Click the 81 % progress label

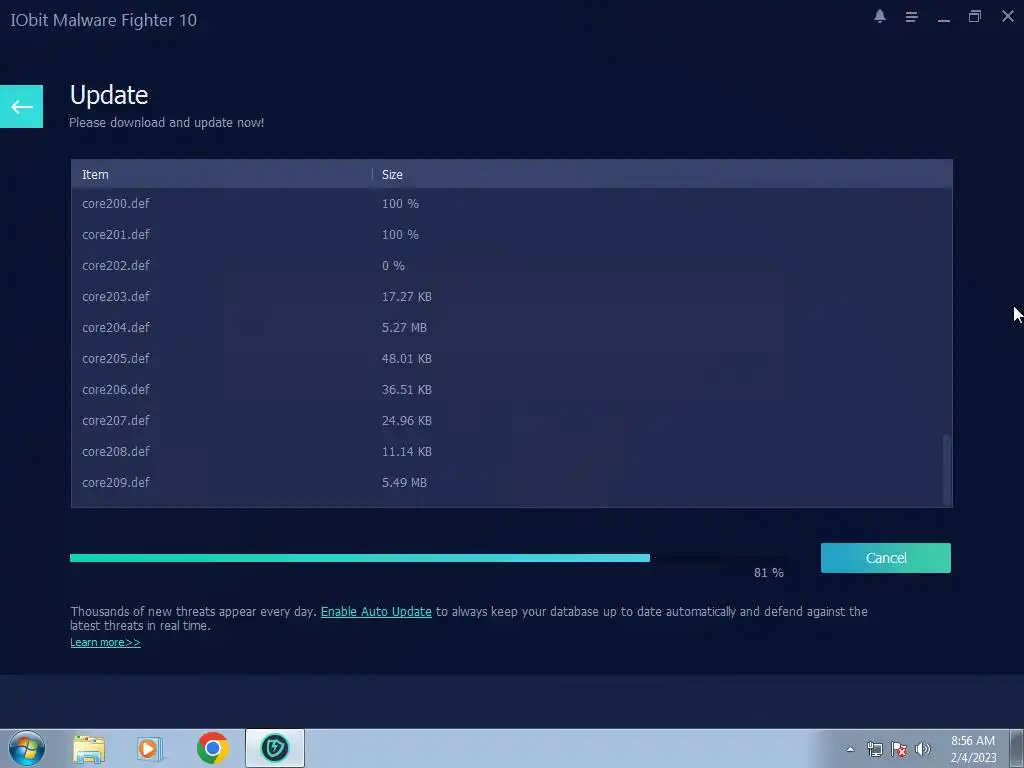(x=769, y=573)
